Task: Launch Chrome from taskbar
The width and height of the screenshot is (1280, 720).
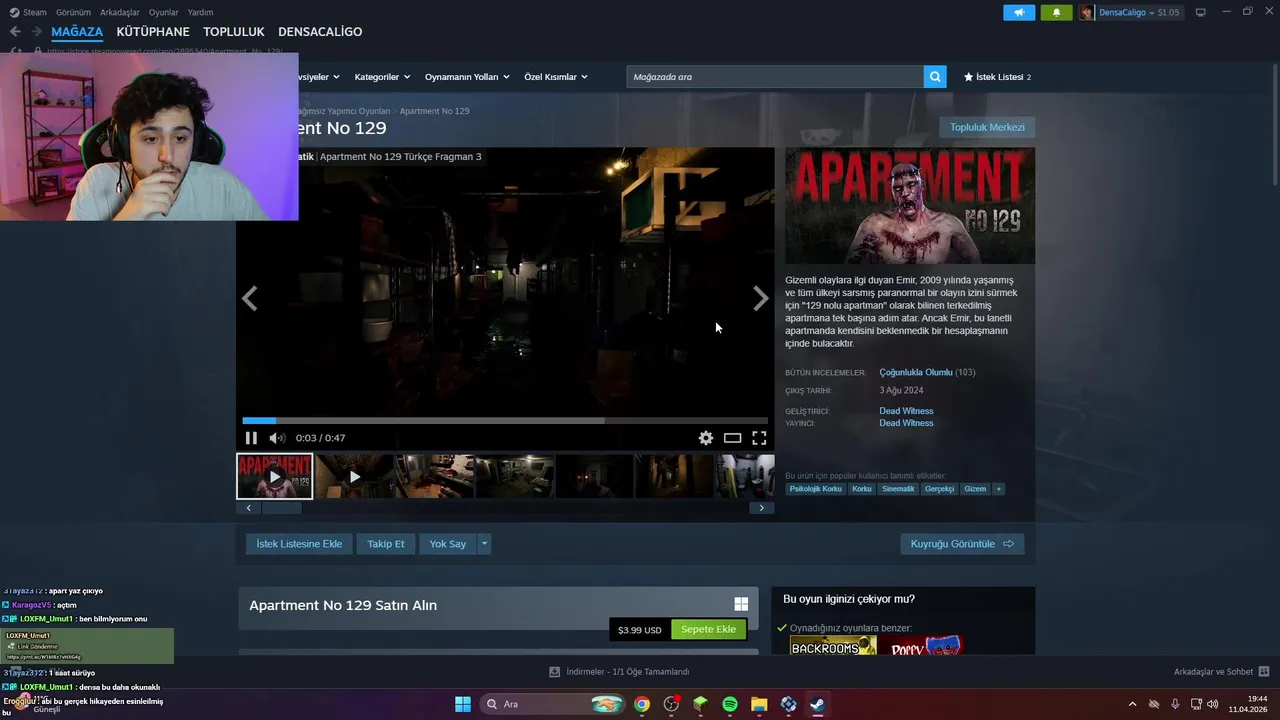Action: (x=642, y=704)
